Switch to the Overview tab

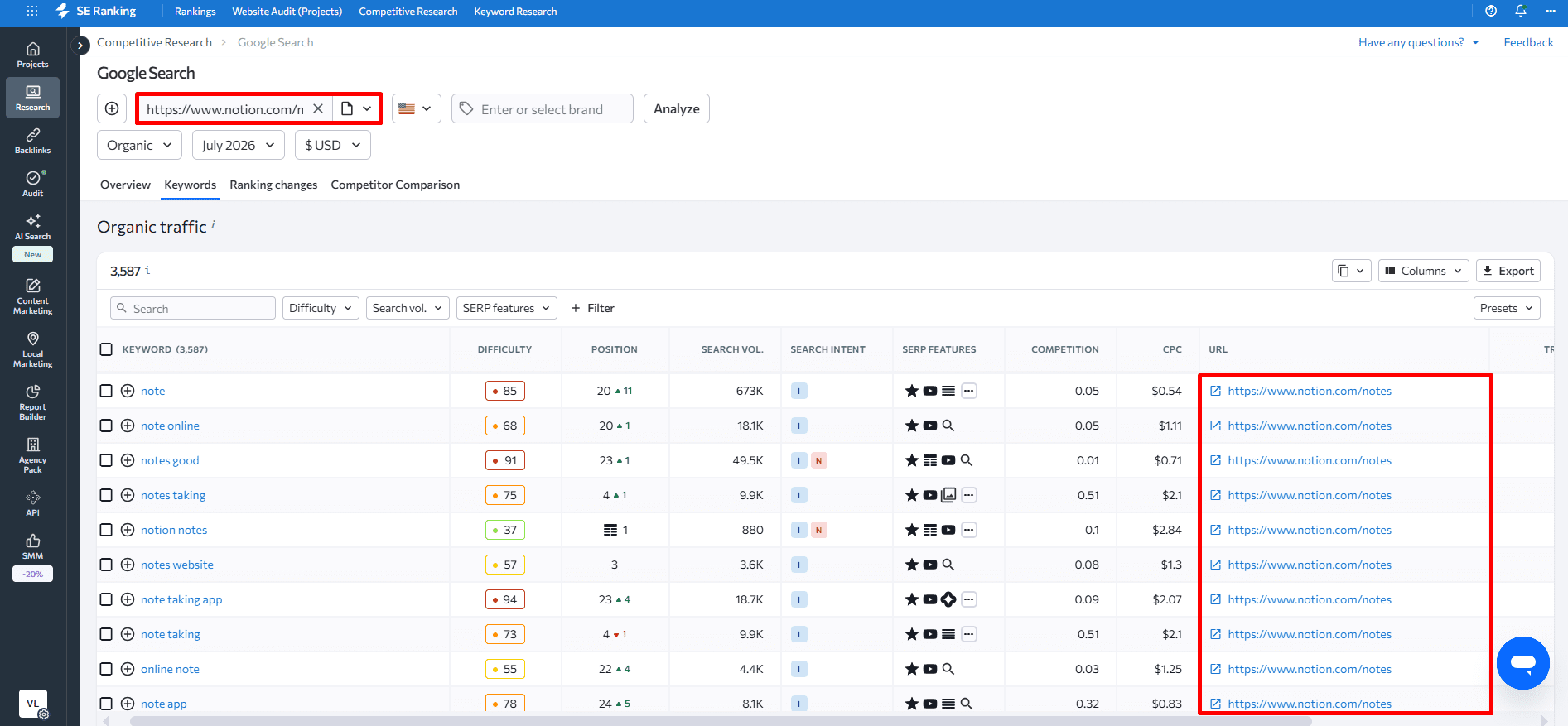125,185
